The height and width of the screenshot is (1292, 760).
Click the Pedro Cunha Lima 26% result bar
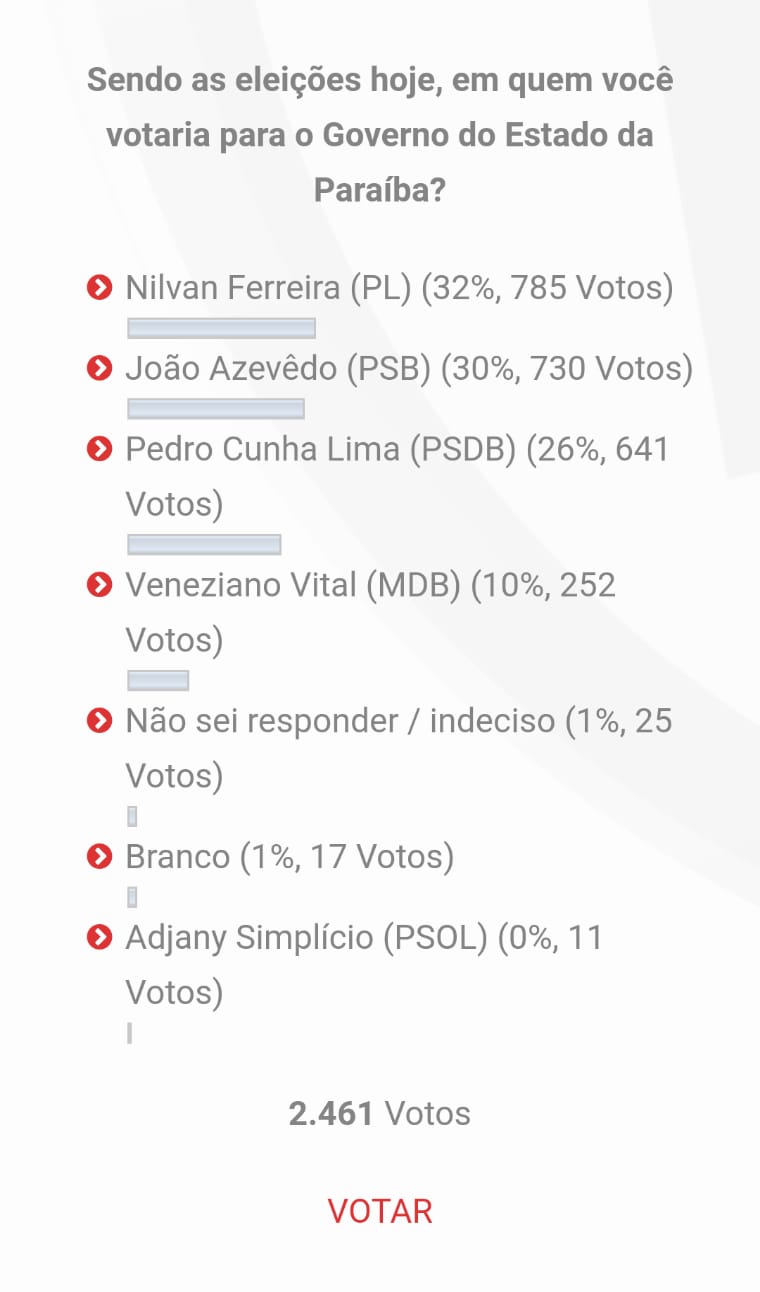point(204,544)
